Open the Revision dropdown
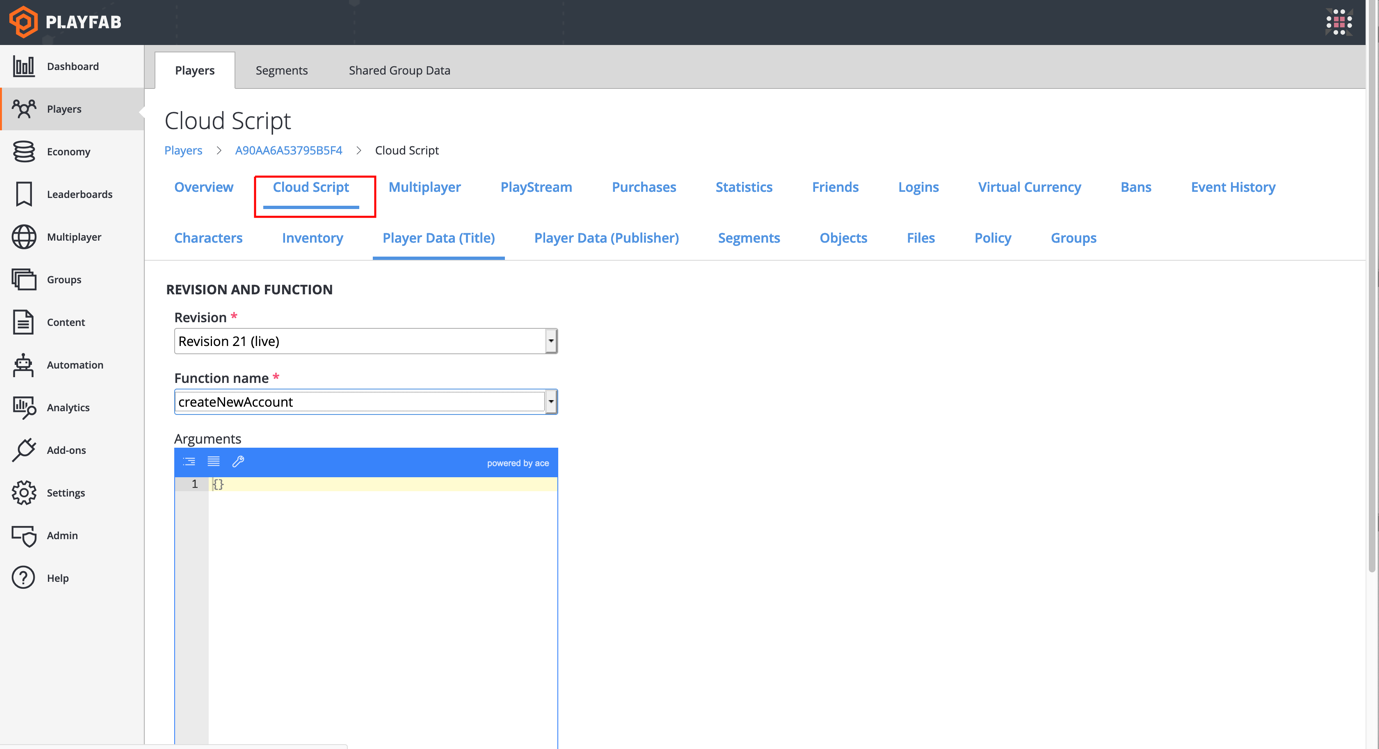 tap(366, 341)
